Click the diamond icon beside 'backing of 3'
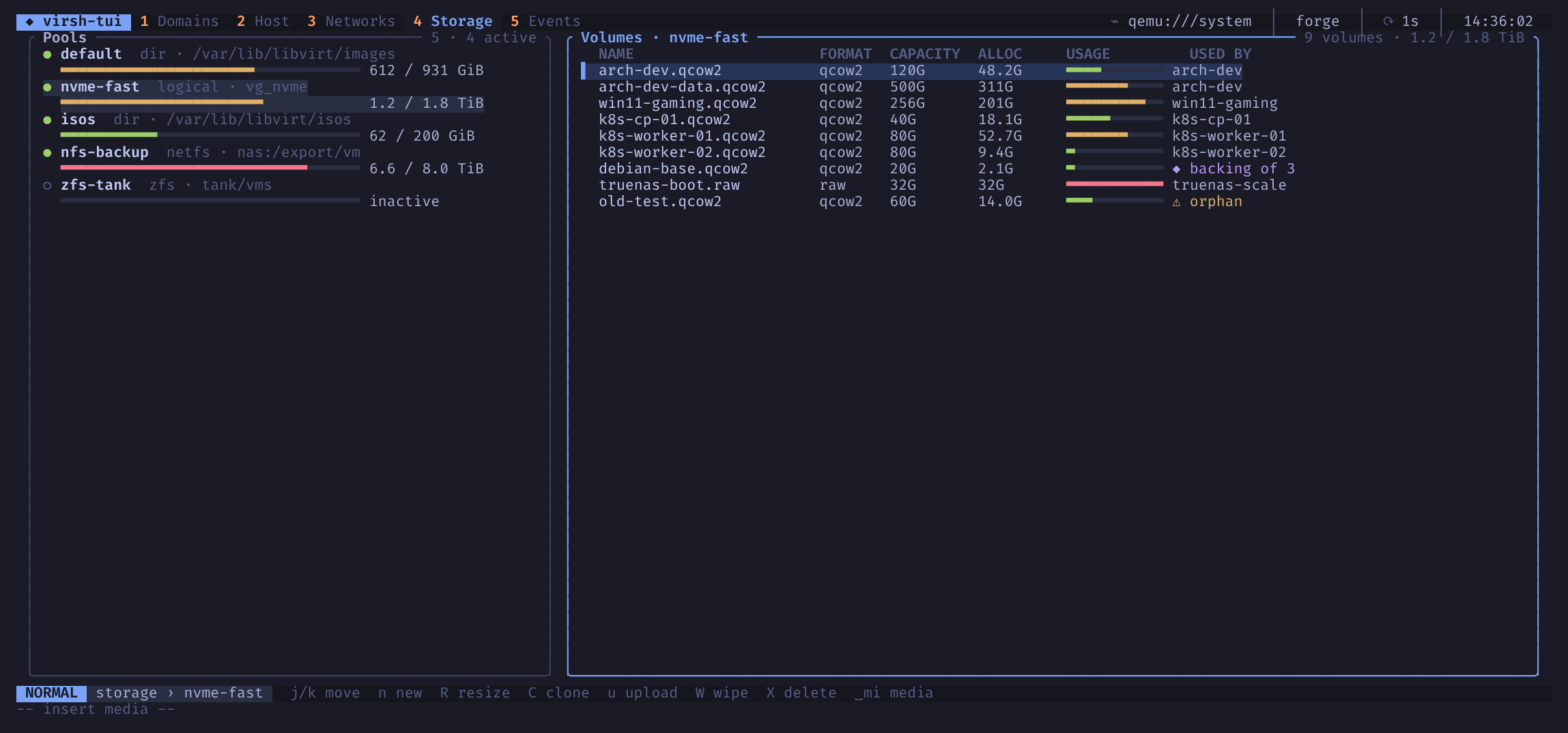 pos(1176,169)
